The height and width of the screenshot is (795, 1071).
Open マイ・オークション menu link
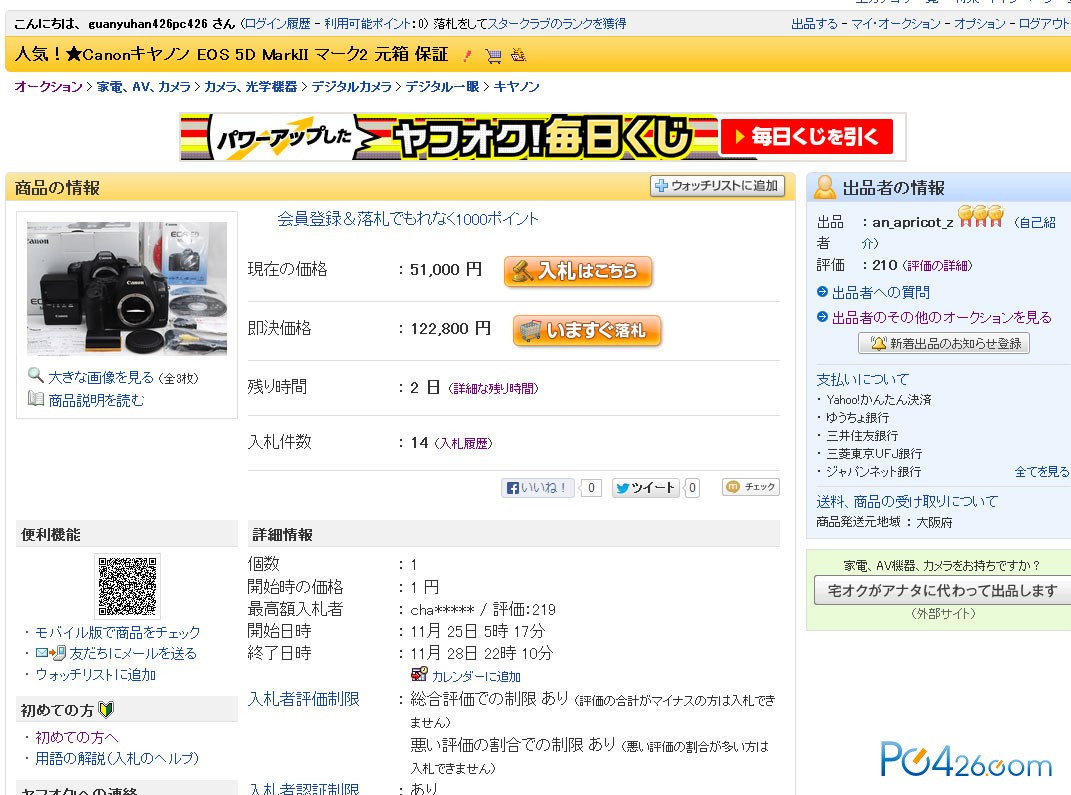[x=895, y=24]
